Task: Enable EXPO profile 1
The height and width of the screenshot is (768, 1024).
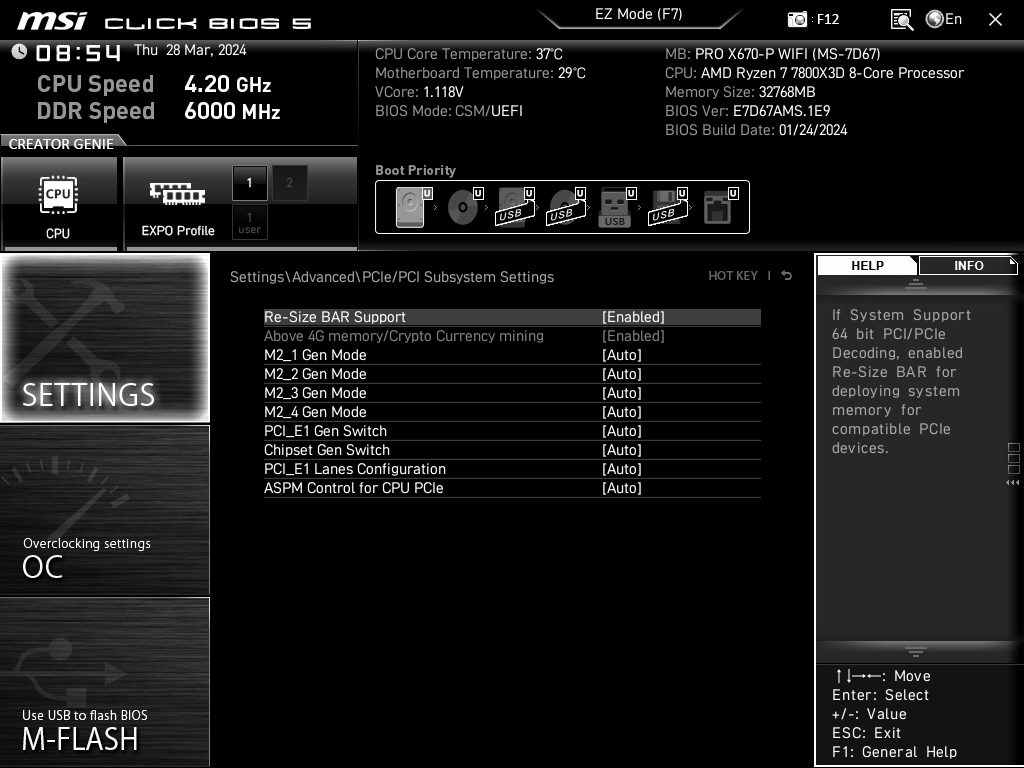Action: (249, 183)
